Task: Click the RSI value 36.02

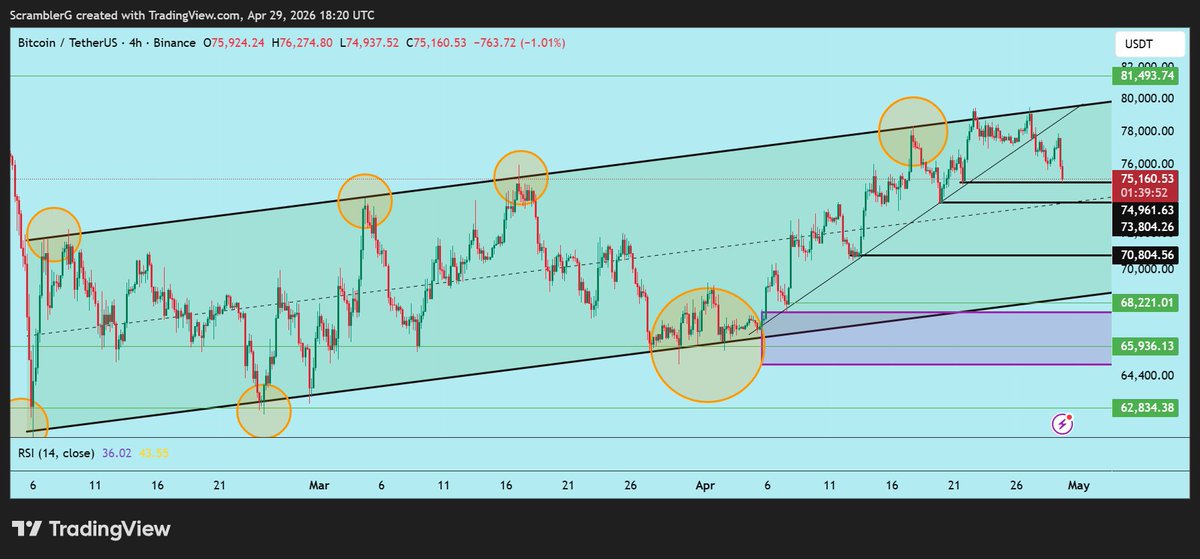Action: pyautogui.click(x=116, y=453)
